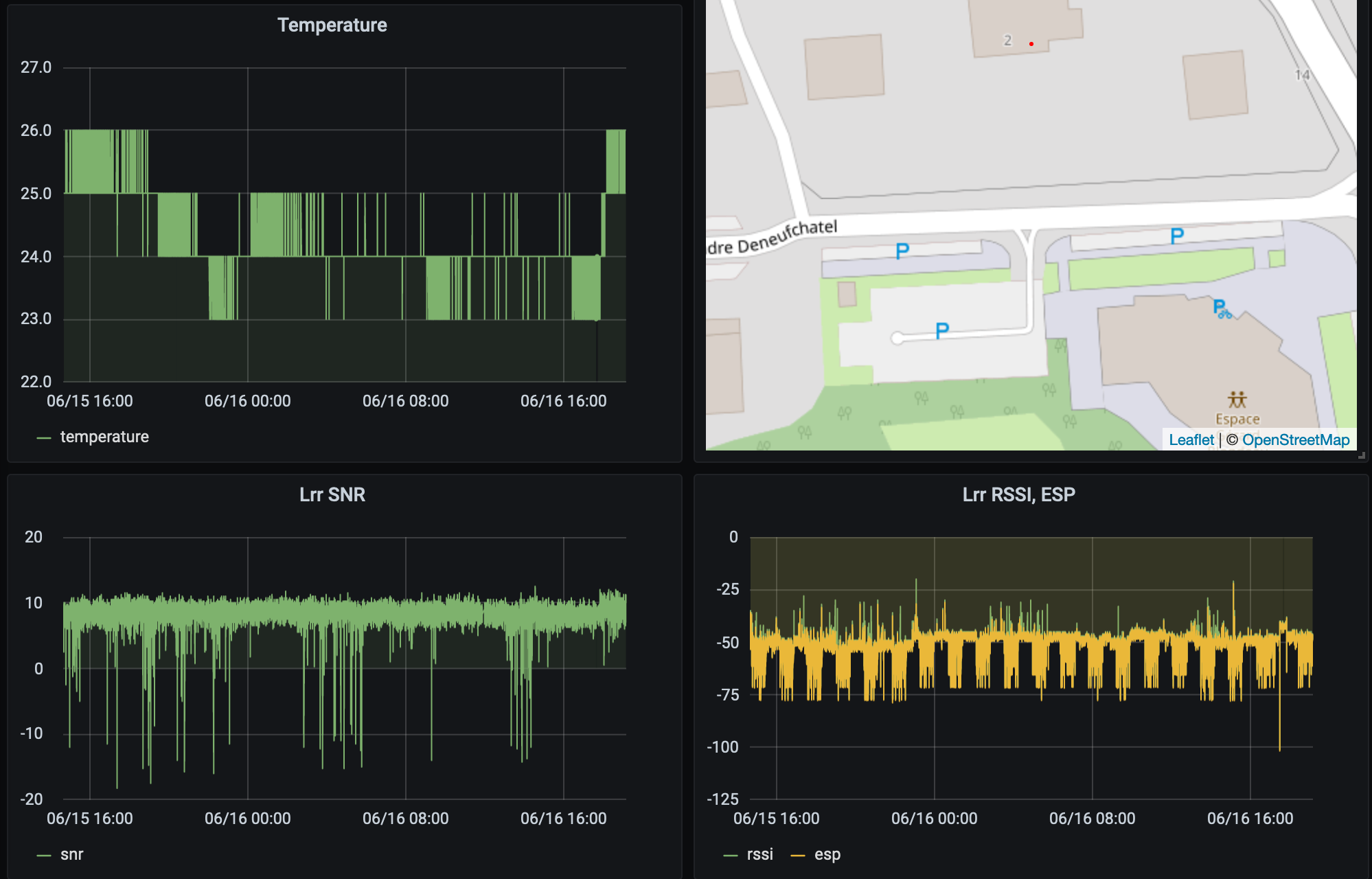Toggle the esp series in legend

click(x=827, y=854)
